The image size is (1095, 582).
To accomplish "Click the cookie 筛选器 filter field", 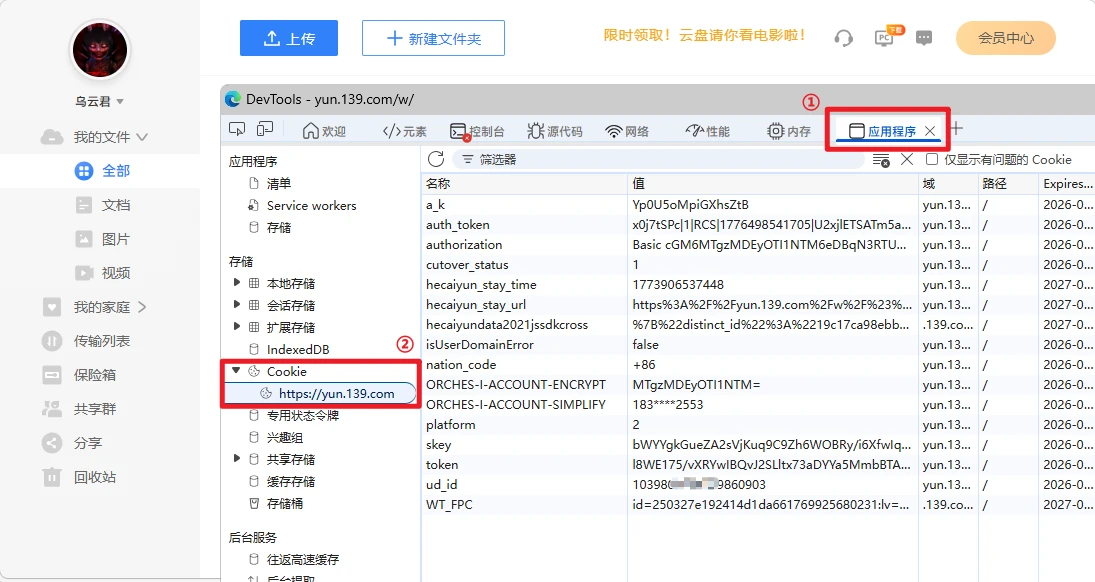I will 660,159.
